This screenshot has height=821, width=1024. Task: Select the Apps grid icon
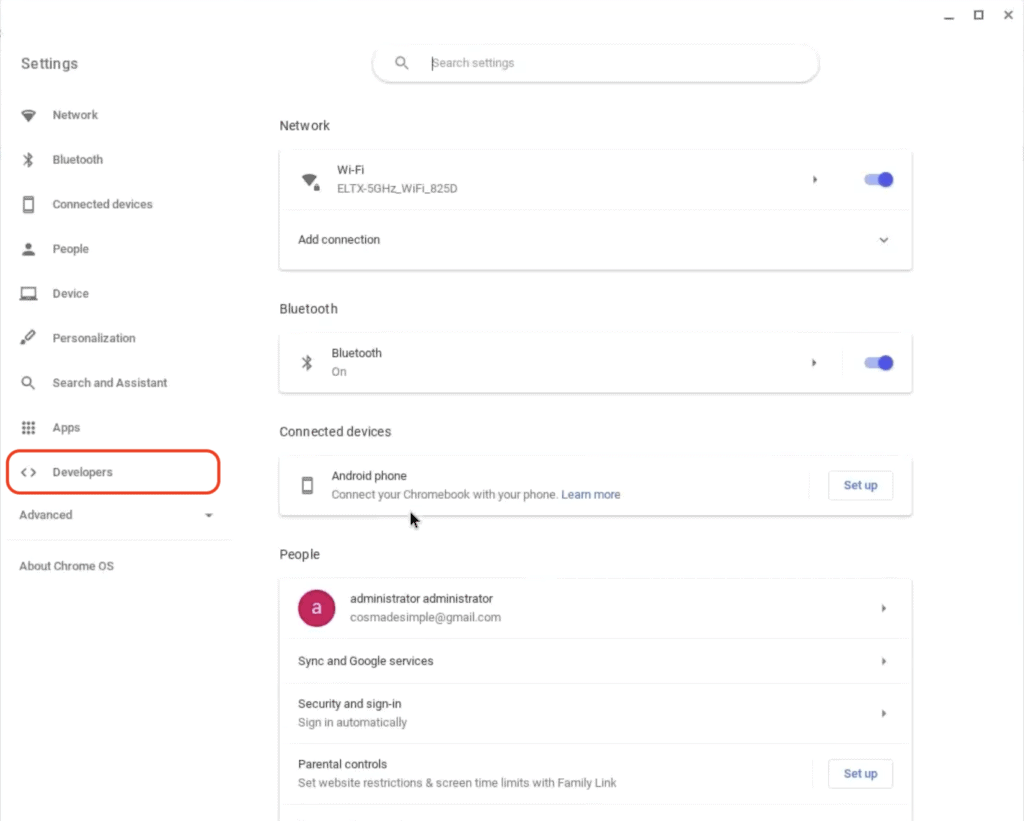point(29,427)
